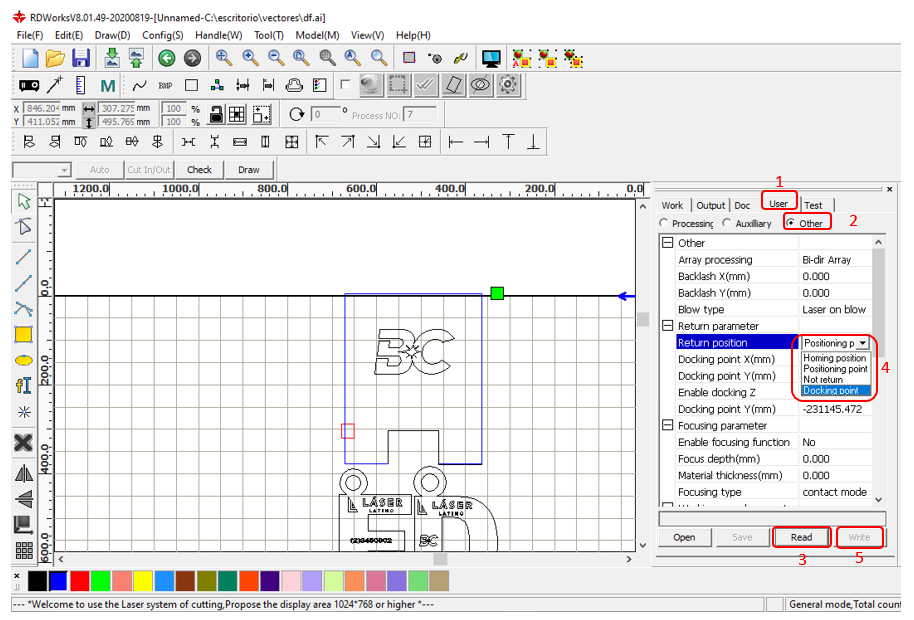
Task: Select the ellipse drawing tool
Action: pyautogui.click(x=23, y=360)
